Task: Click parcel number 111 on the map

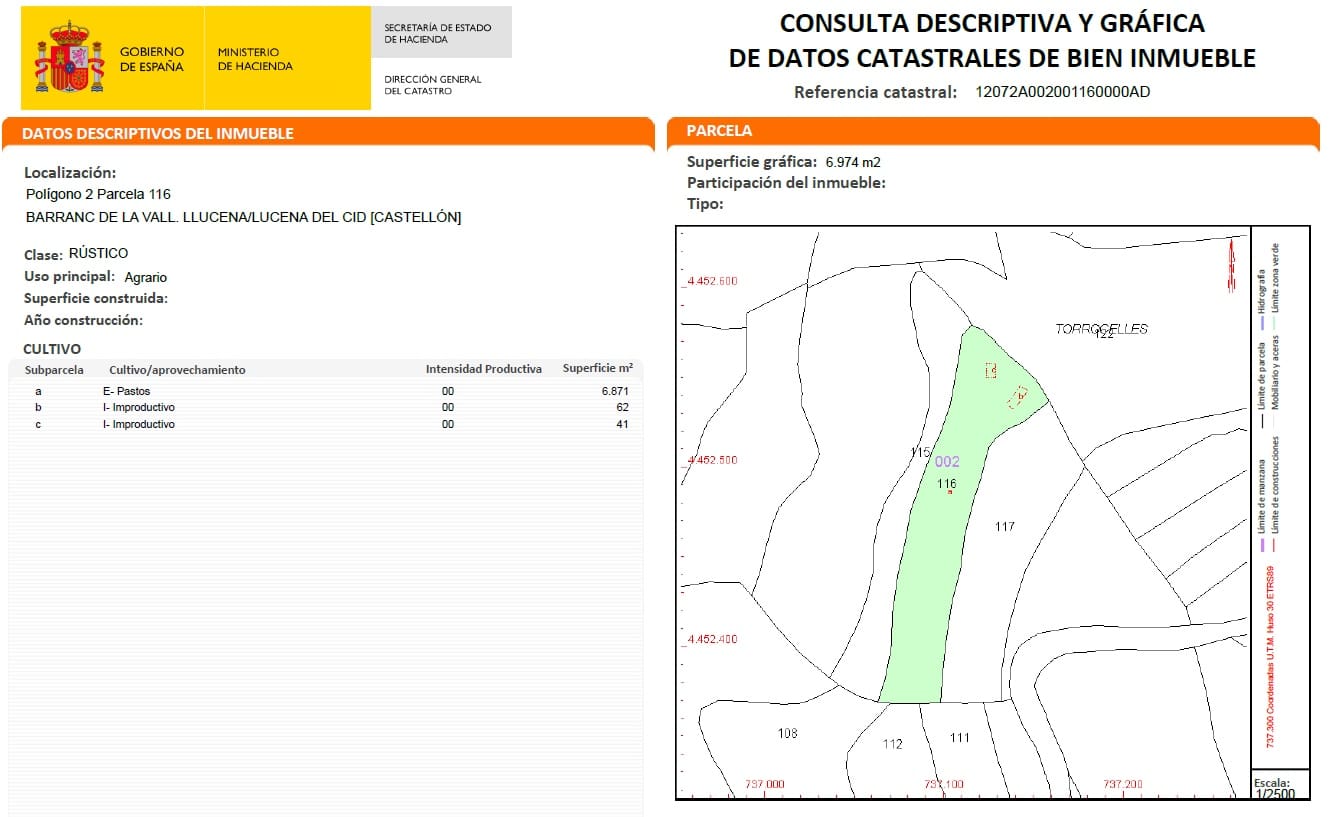Action: coord(960,738)
